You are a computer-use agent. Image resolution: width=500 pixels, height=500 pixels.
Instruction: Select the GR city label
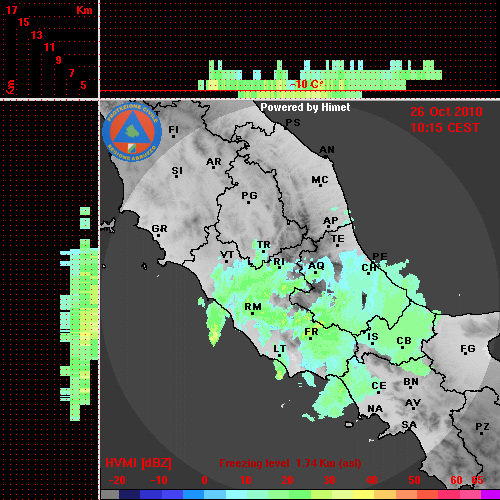(159, 229)
